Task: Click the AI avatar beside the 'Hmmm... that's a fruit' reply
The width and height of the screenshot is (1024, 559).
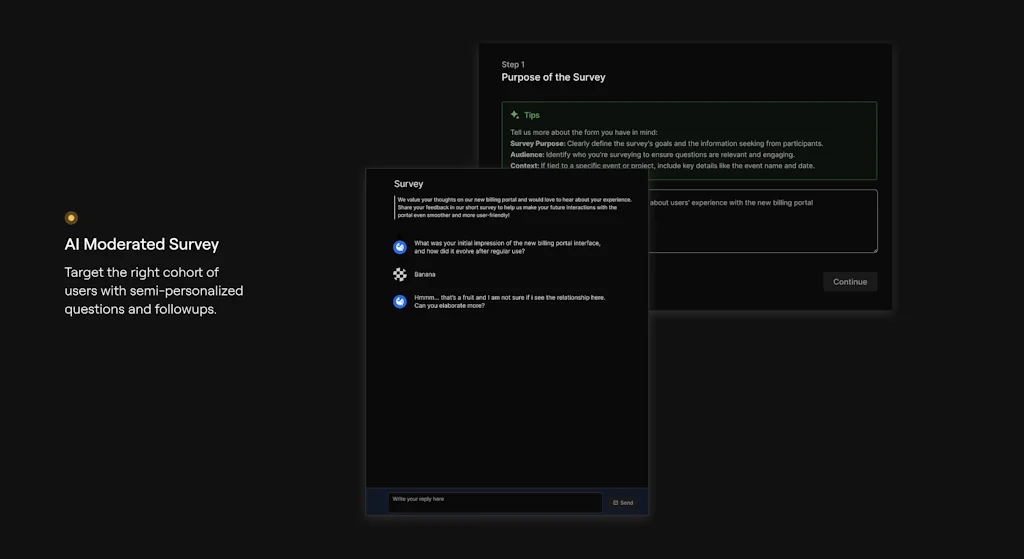Action: pos(400,301)
